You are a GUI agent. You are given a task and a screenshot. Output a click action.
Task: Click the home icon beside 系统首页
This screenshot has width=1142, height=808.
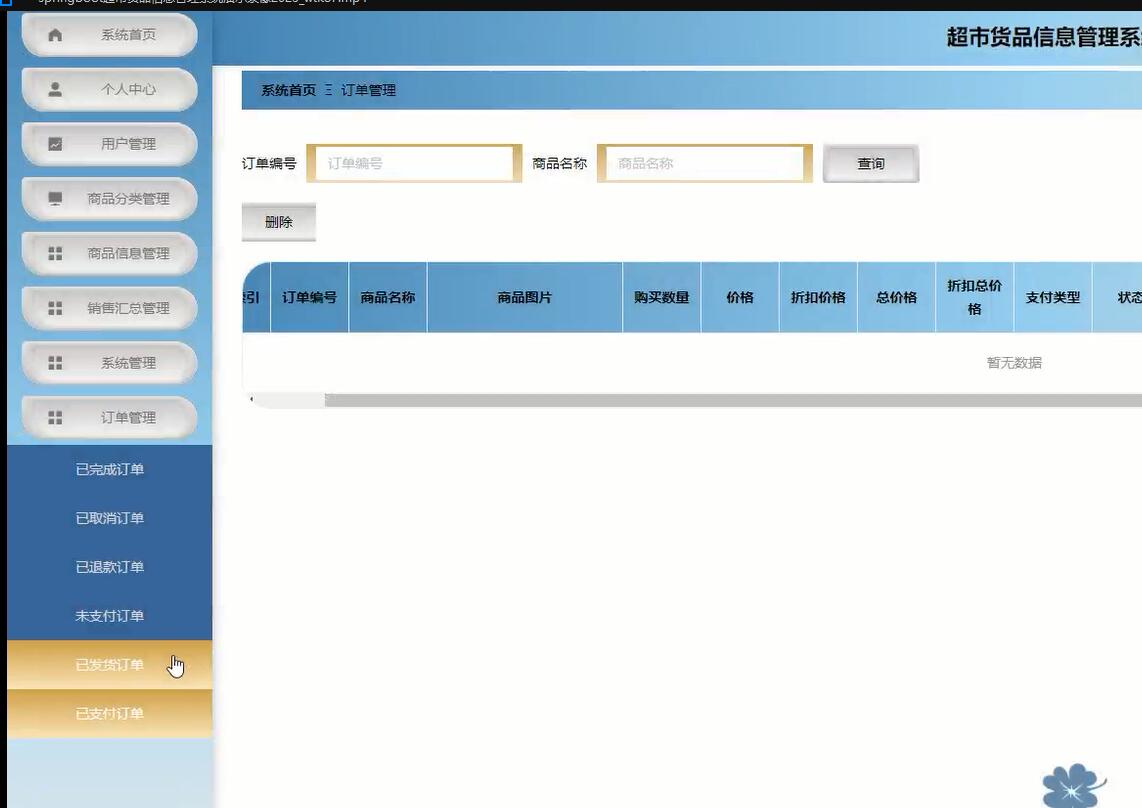click(55, 34)
